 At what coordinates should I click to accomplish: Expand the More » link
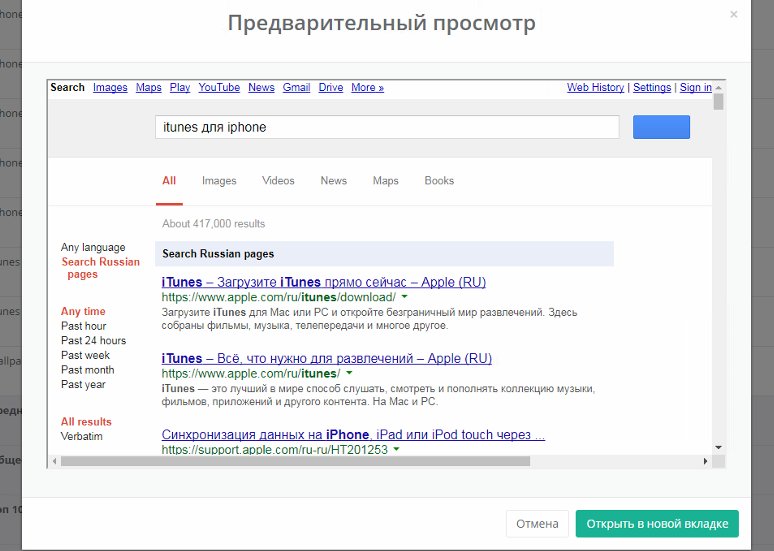coord(367,87)
